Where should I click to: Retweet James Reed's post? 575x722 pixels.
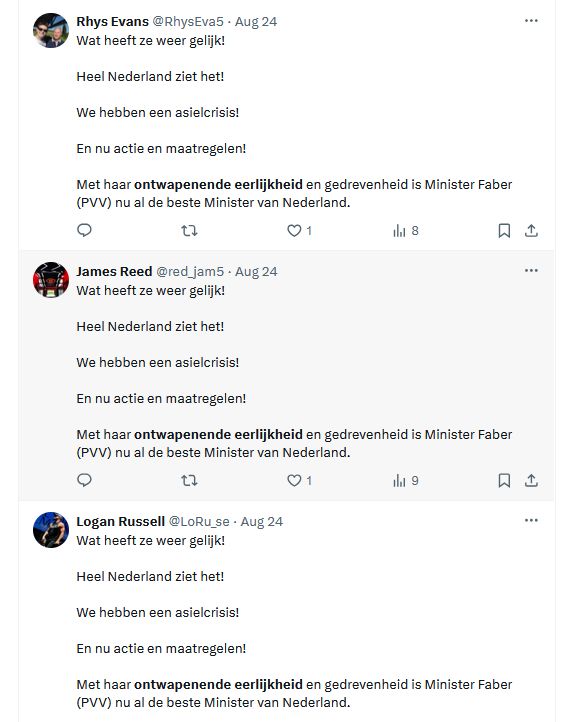[x=189, y=480]
